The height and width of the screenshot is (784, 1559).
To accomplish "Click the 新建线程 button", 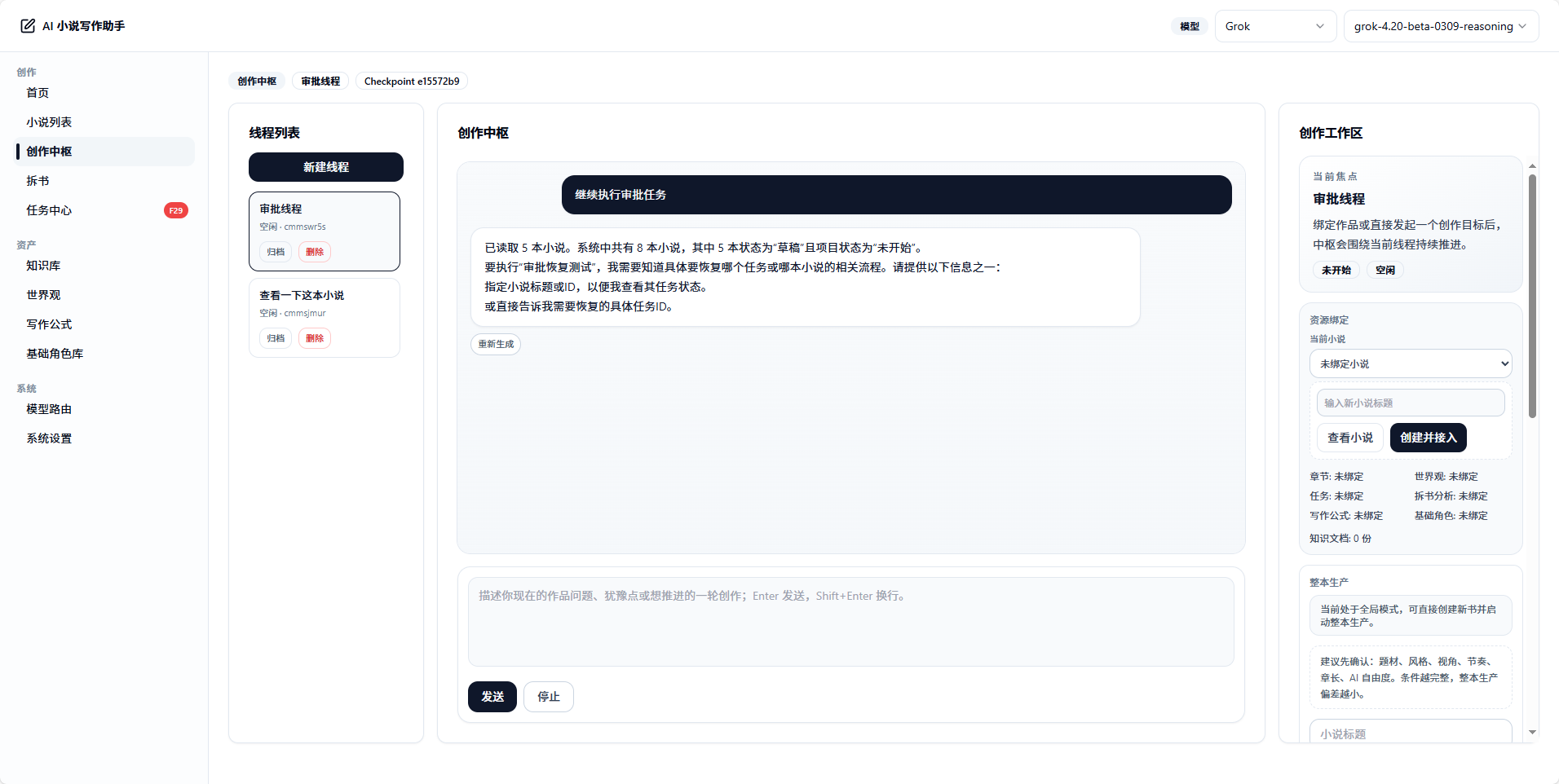I will pyautogui.click(x=325, y=167).
